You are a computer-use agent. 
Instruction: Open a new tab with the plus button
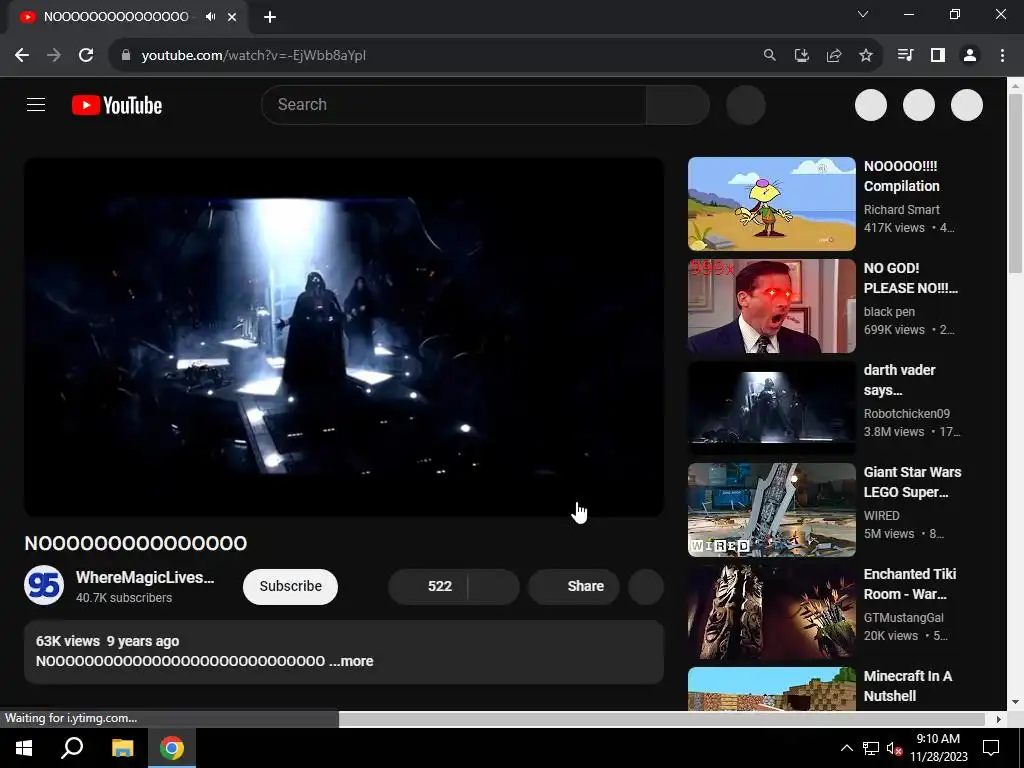coord(270,17)
